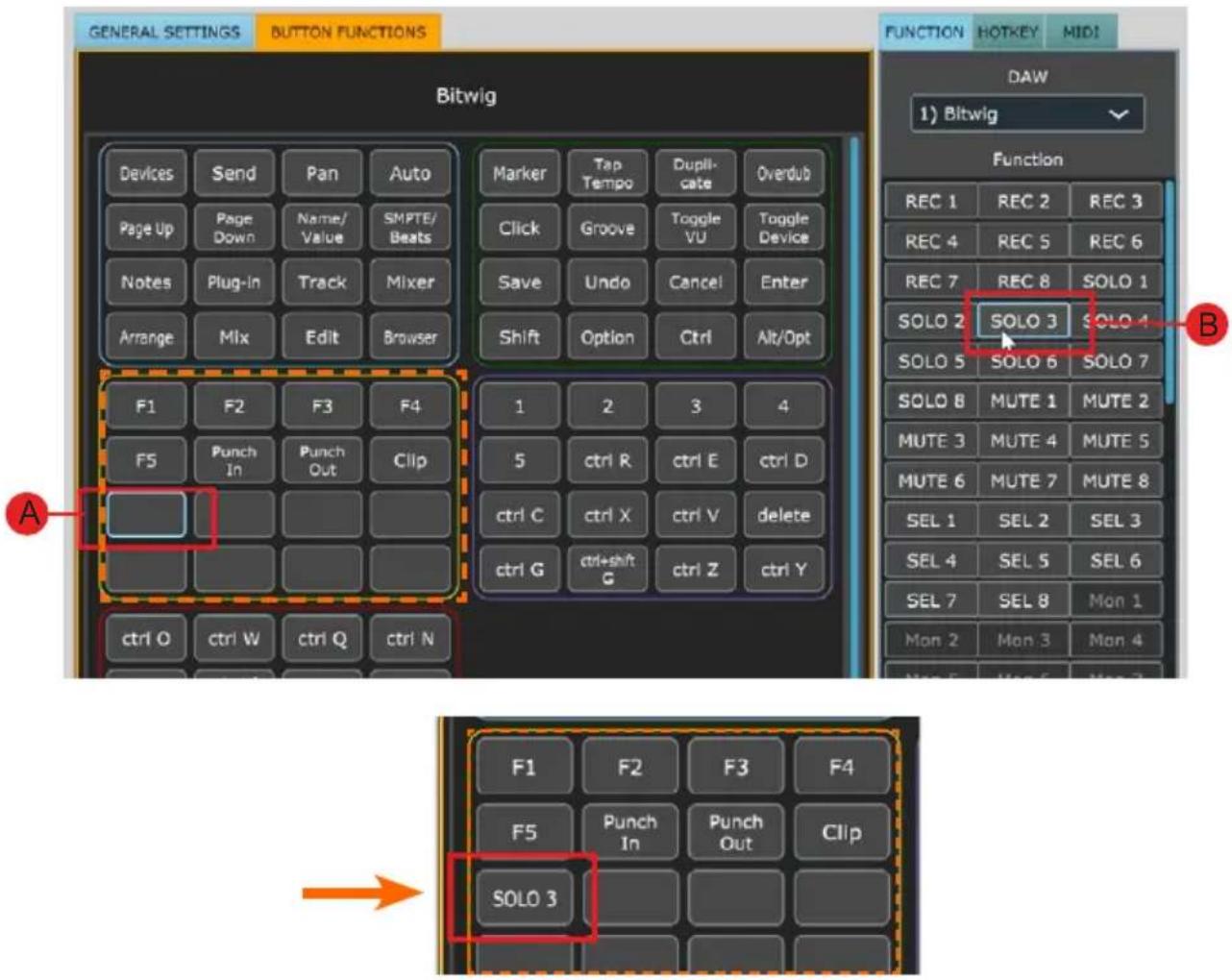
Task: Select the Overdub button
Action: click(x=783, y=173)
